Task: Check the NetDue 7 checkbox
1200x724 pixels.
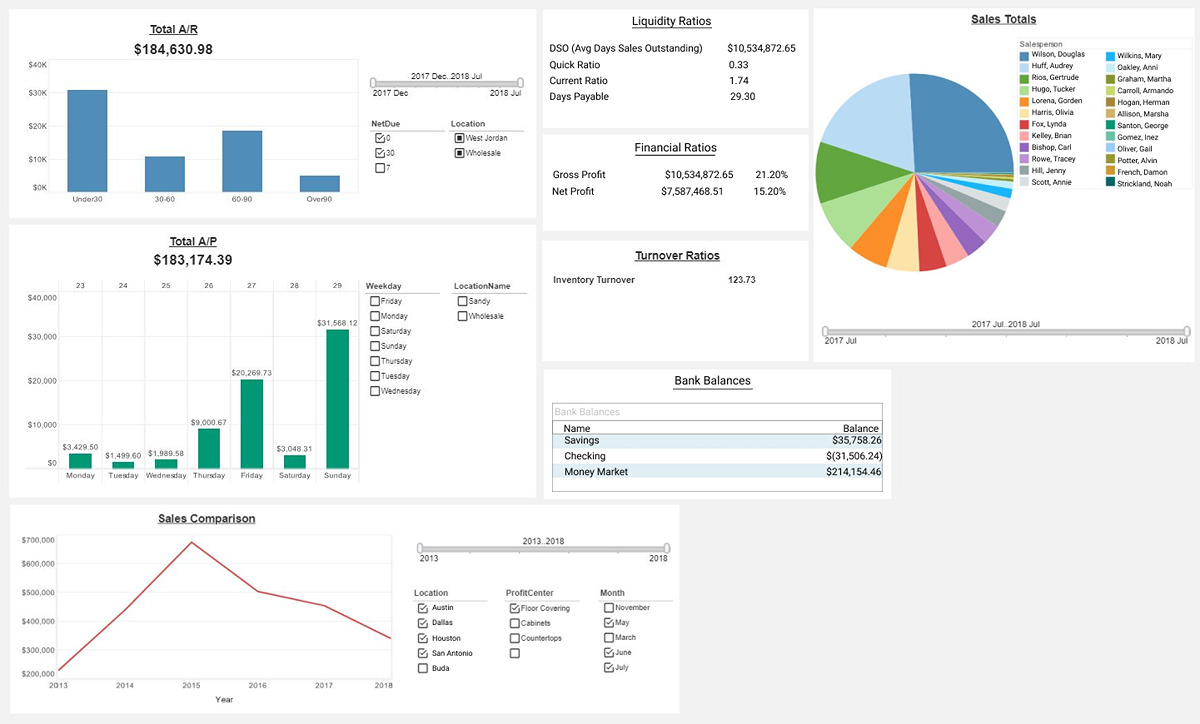Action: 379,168
